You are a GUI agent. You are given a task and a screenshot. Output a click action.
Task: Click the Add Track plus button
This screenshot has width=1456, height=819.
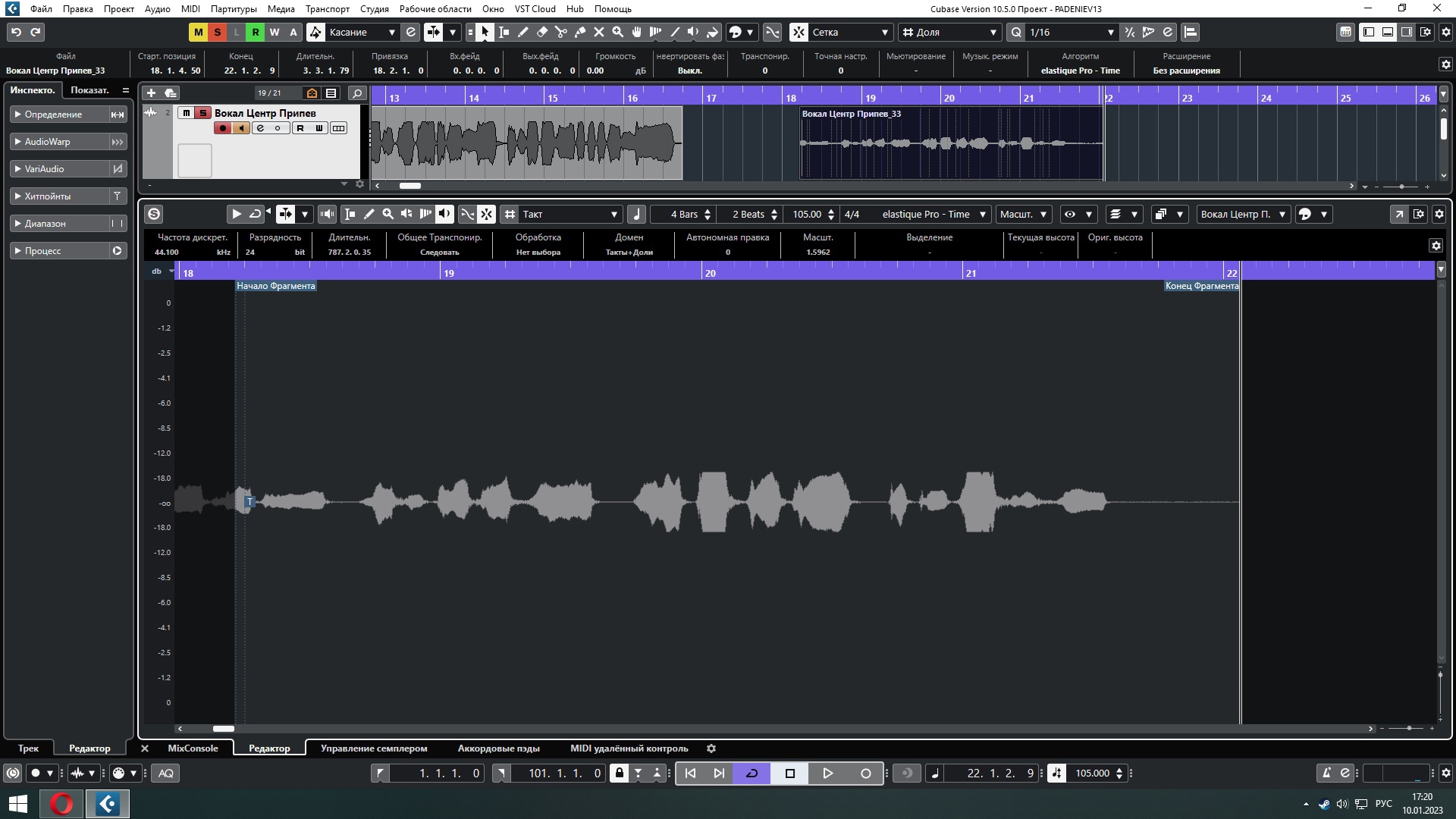pyautogui.click(x=151, y=93)
